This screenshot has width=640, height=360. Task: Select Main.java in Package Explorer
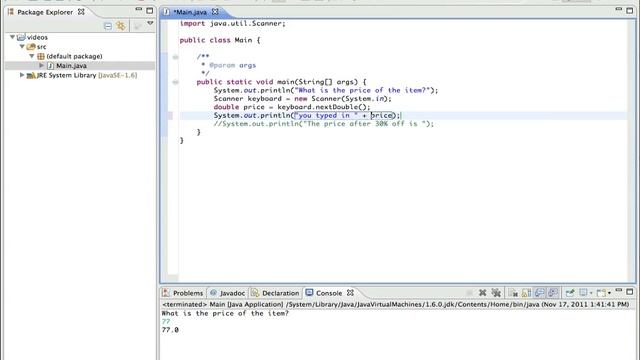tap(71, 66)
